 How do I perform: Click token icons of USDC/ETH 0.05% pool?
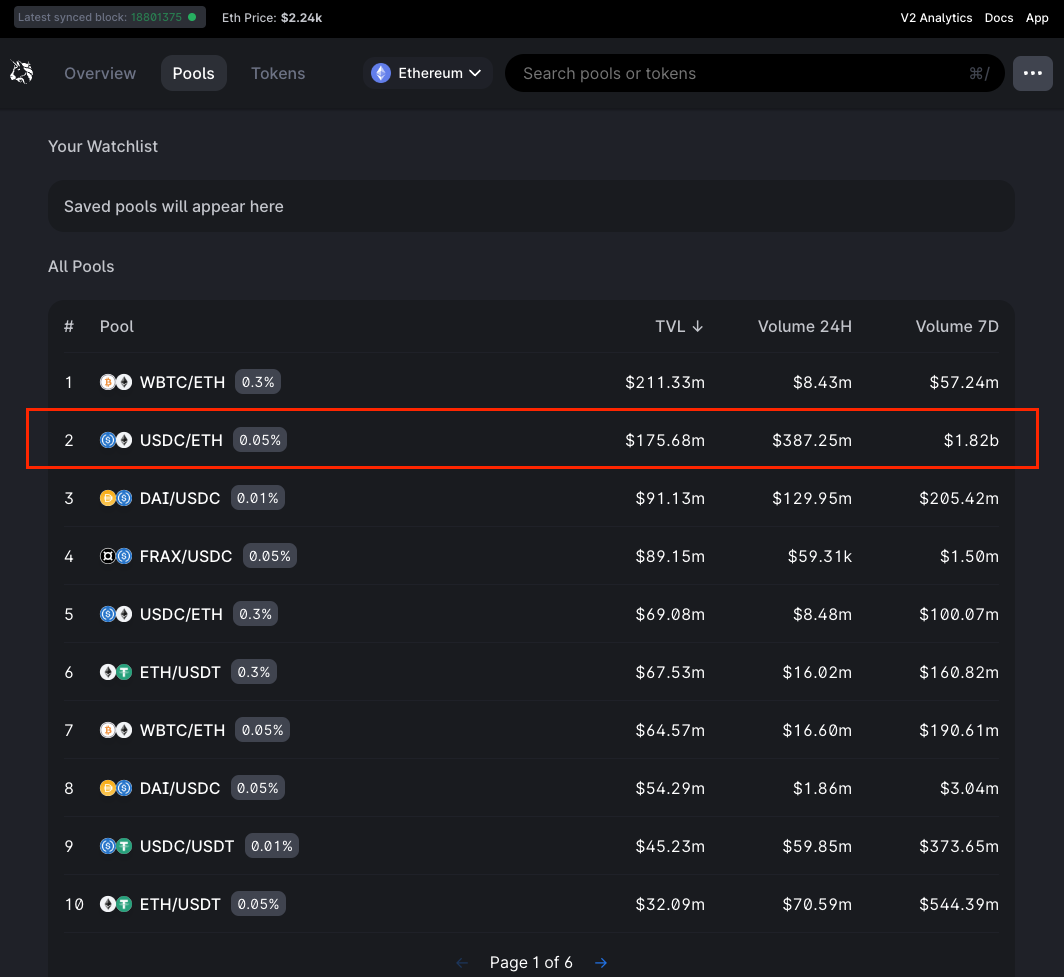pyautogui.click(x=116, y=440)
